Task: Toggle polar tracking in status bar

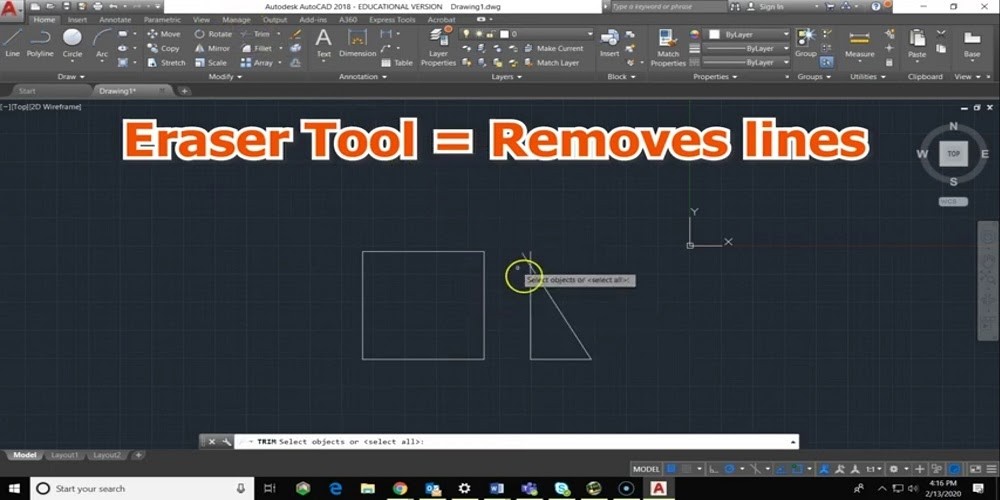Action: [x=728, y=469]
